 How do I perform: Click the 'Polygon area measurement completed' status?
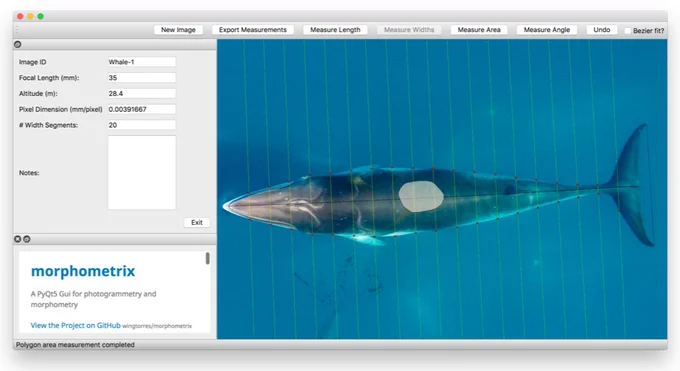75,345
